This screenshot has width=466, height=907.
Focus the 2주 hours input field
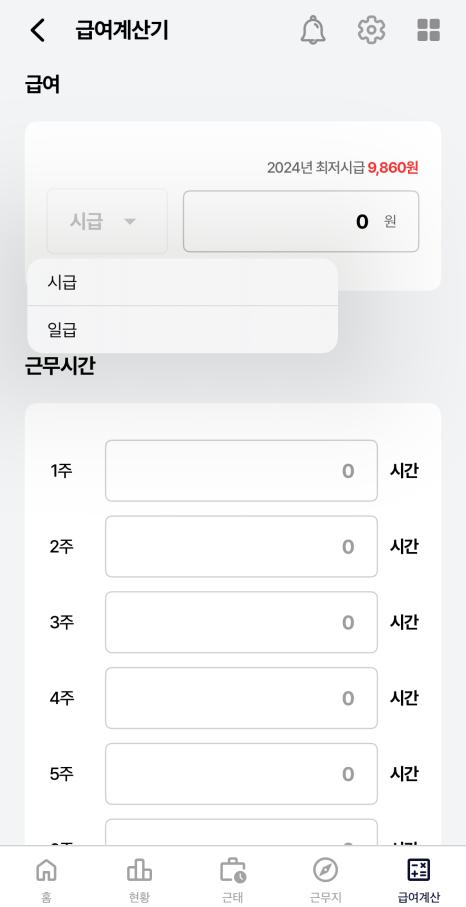tap(241, 547)
